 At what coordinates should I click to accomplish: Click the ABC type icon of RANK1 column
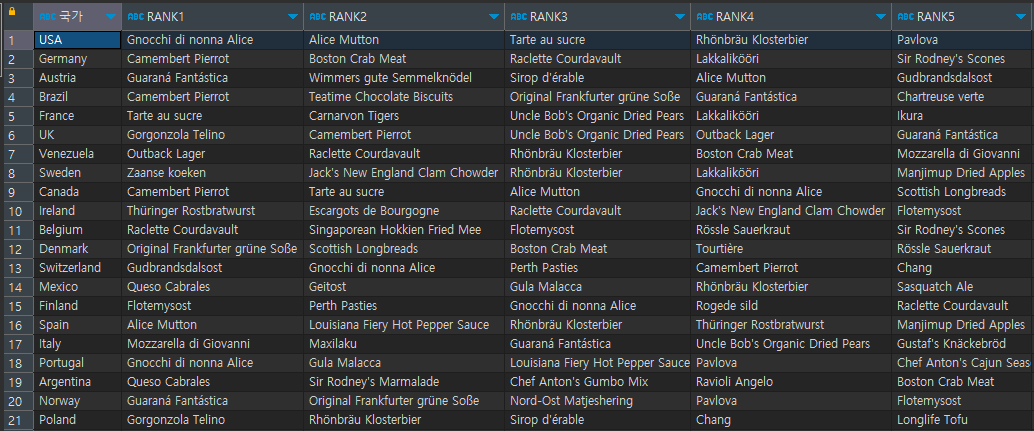(x=135, y=16)
